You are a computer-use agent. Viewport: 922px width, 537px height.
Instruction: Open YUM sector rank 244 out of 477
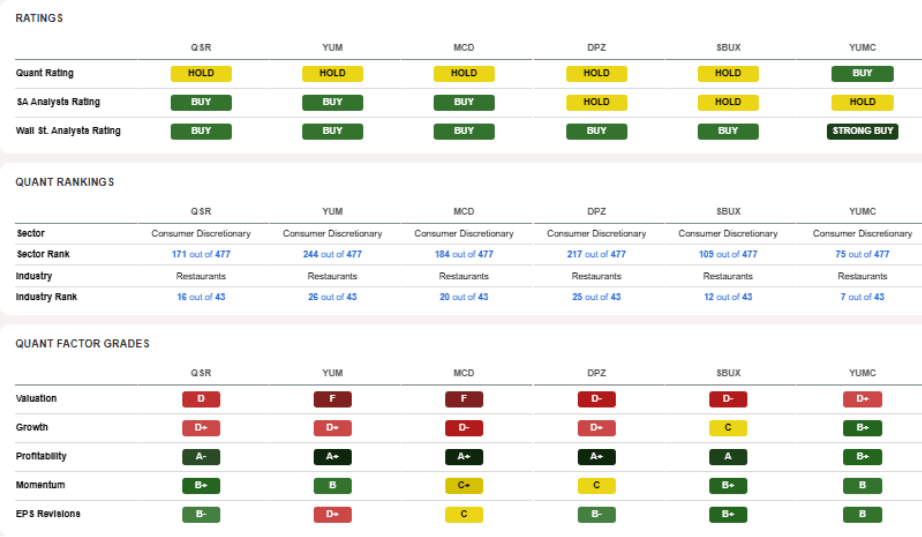[332, 254]
